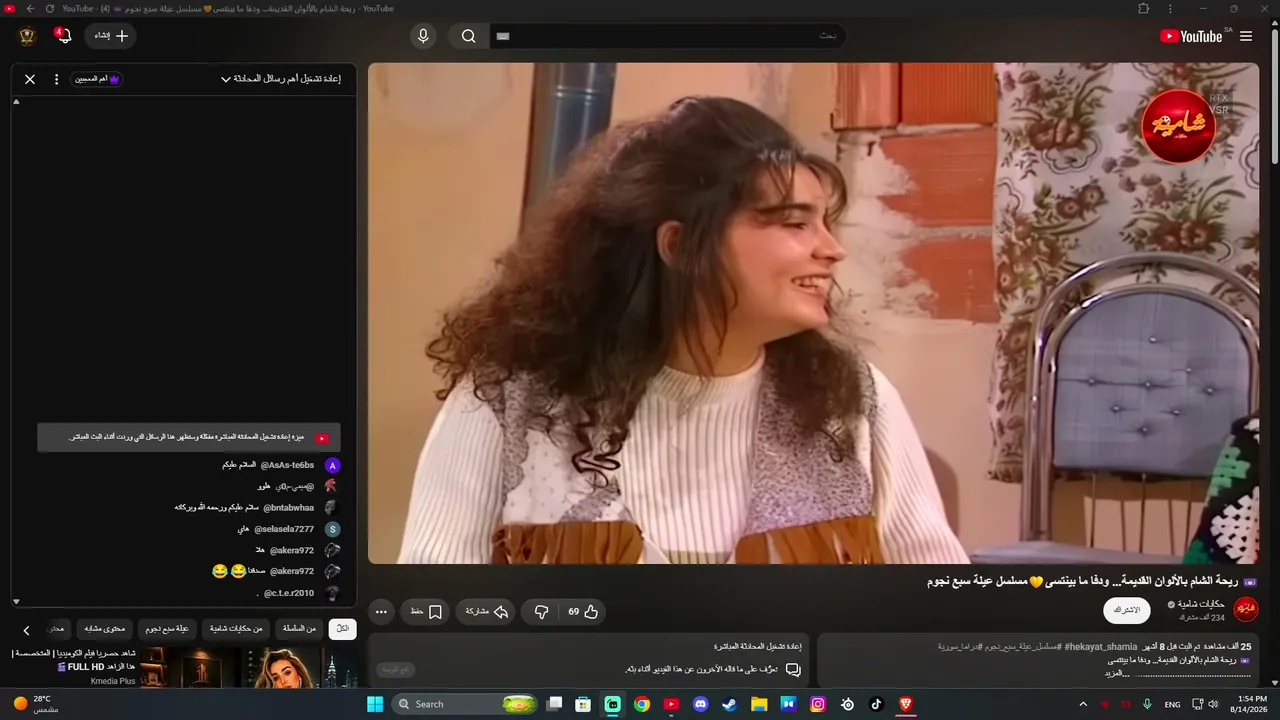Screen dimensions: 1280x720
Task: Open the YouTube home logo
Action: click(1191, 36)
